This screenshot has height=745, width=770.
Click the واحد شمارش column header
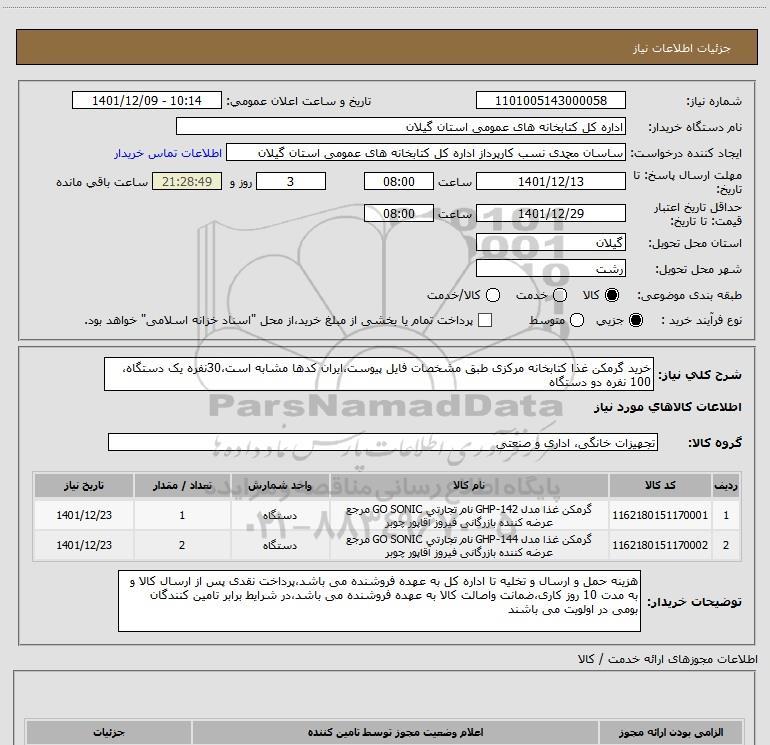(x=279, y=485)
